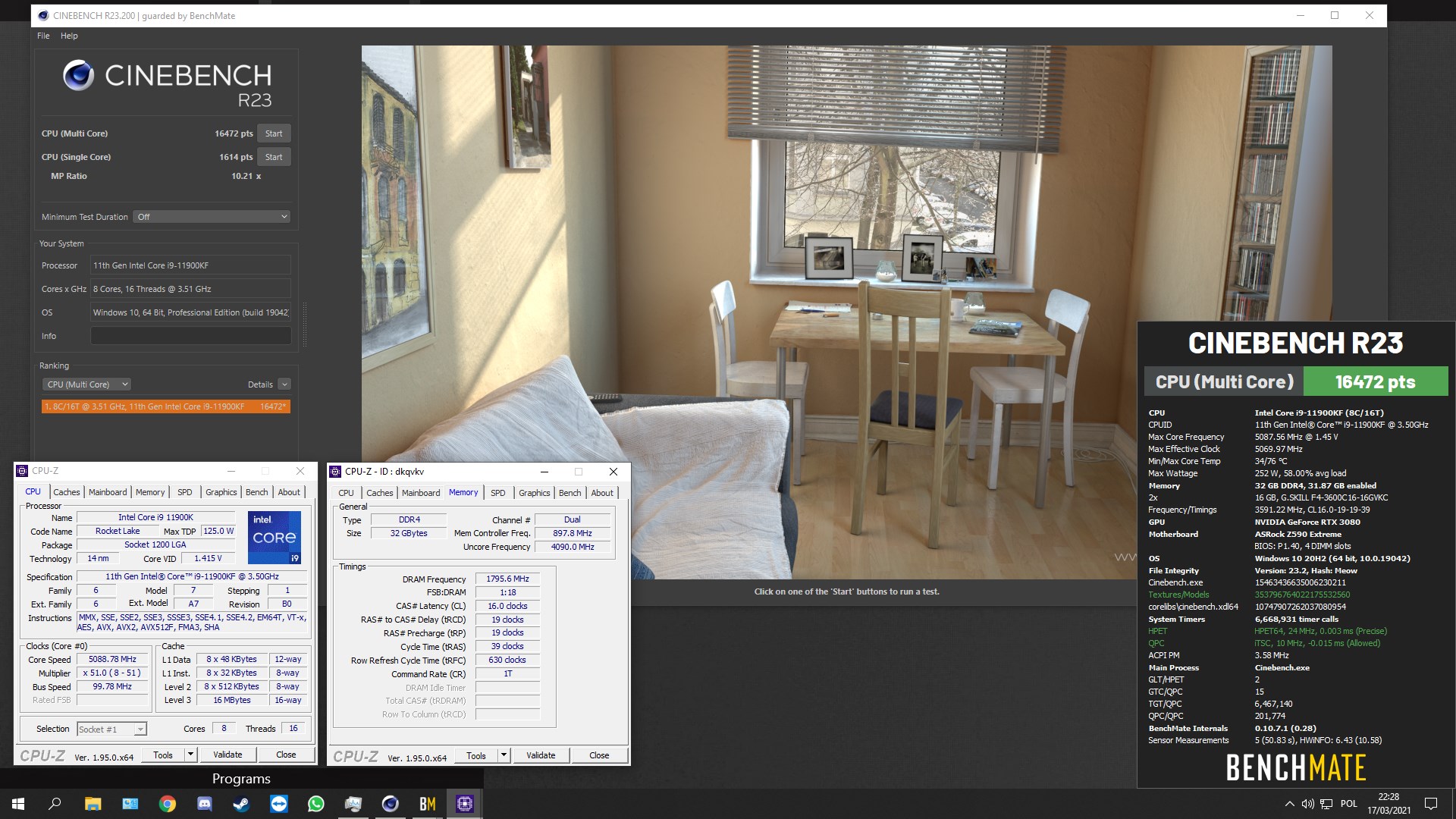The width and height of the screenshot is (1456, 819).
Task: Open Memory tab in left CPU-Z
Action: (x=150, y=492)
